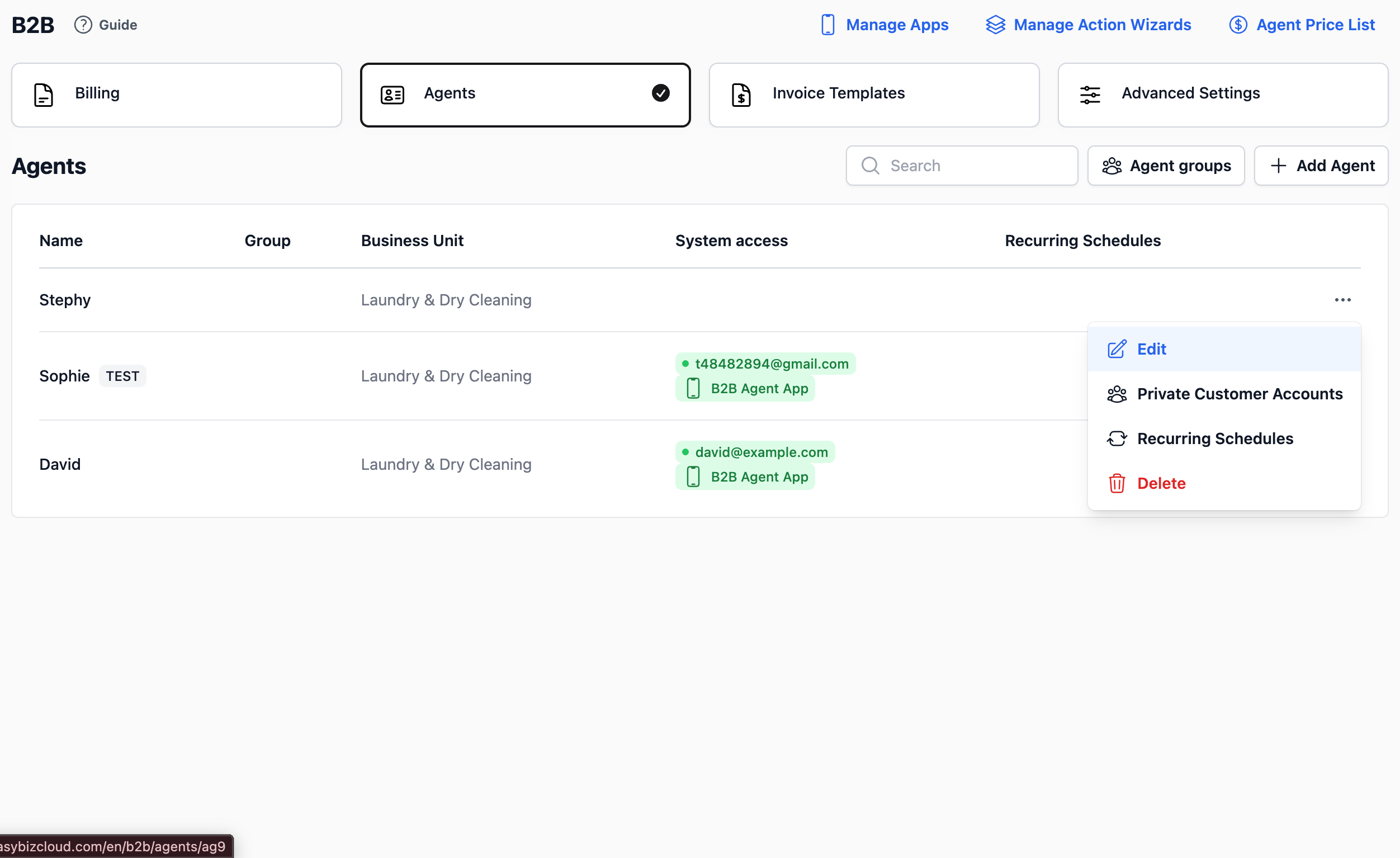
Task: Click the Agents tab checkmark indicator
Action: pyautogui.click(x=660, y=93)
